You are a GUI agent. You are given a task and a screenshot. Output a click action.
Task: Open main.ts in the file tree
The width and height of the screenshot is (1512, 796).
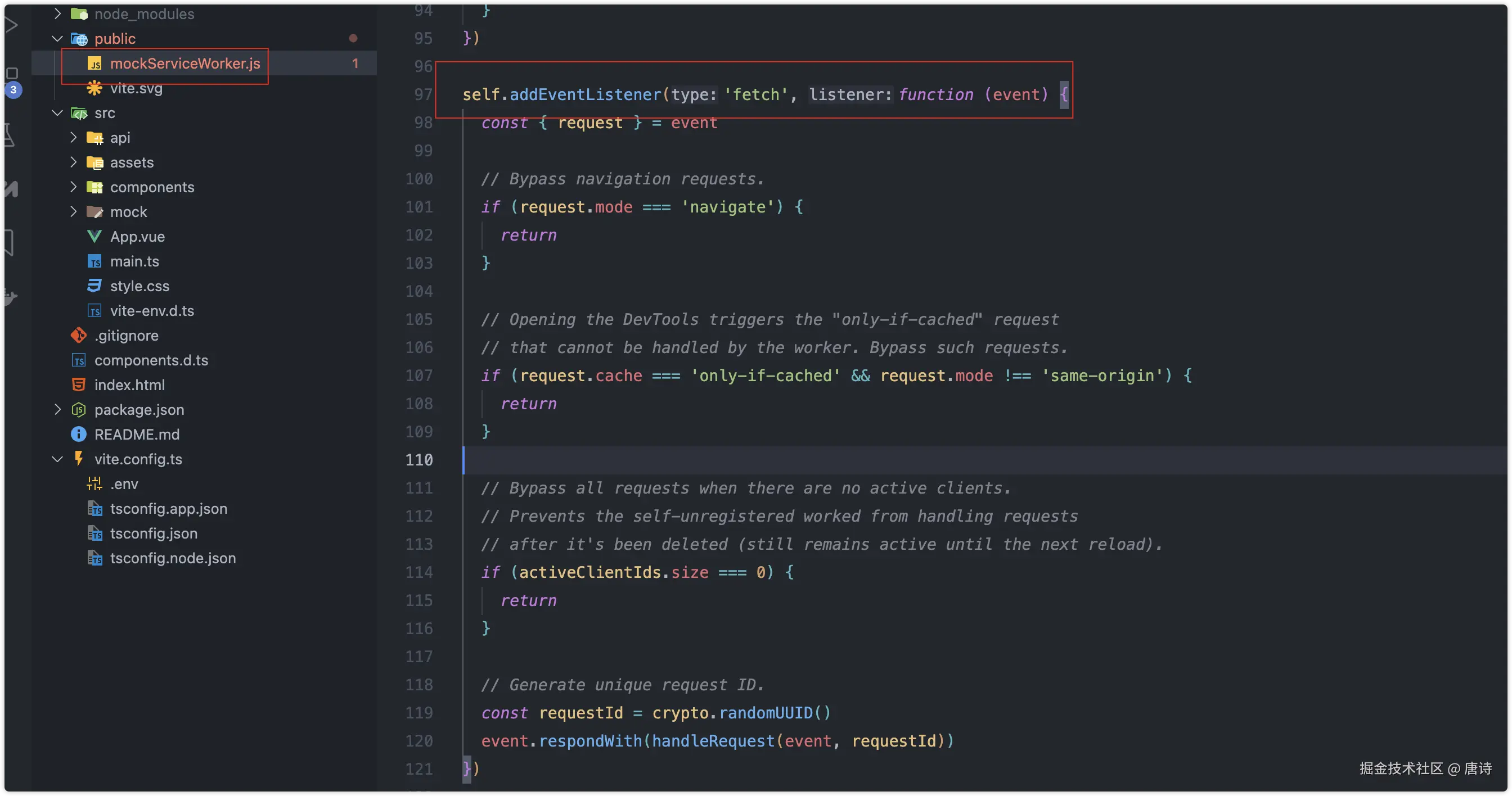coord(134,261)
